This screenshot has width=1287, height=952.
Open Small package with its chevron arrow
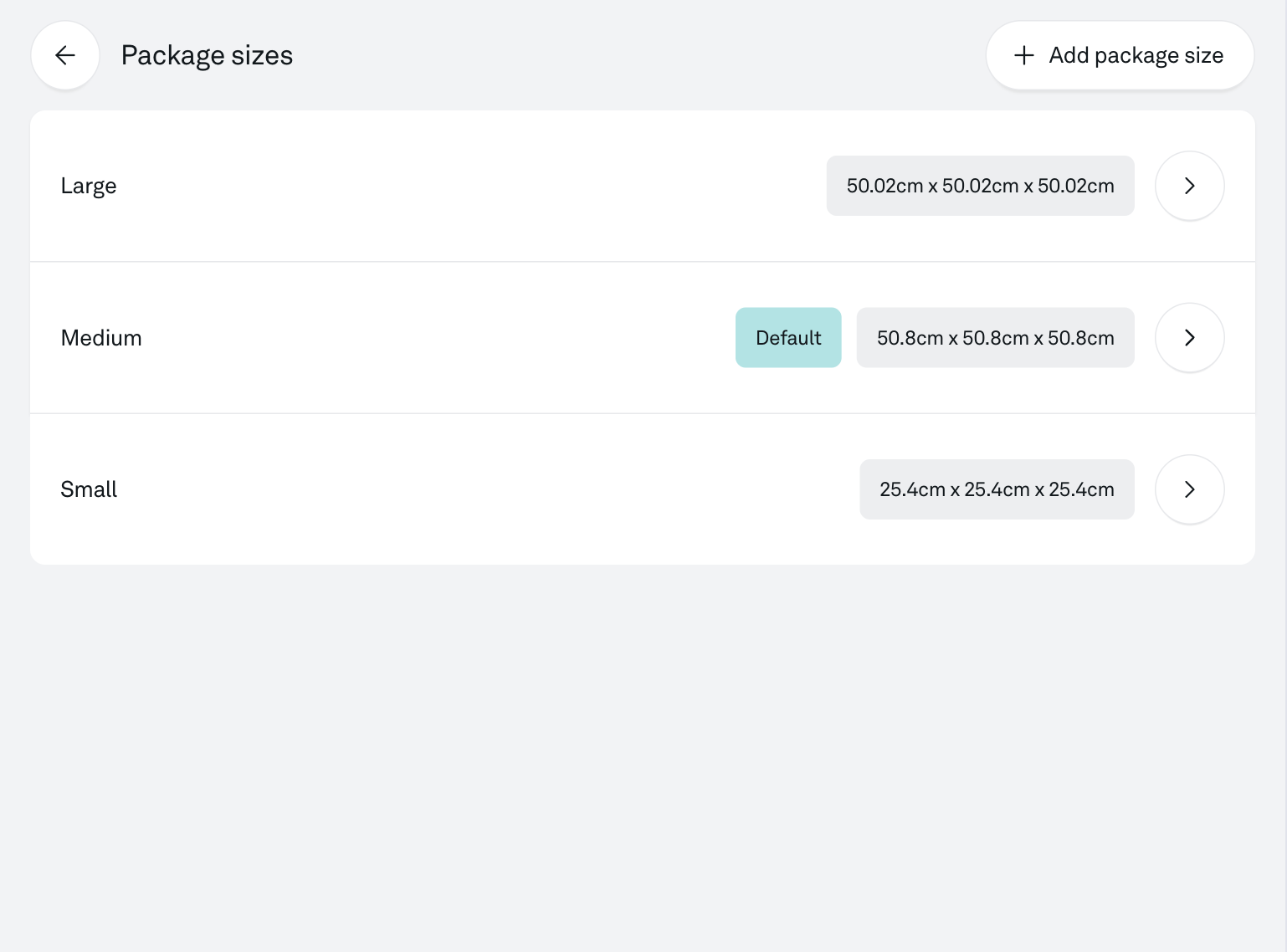pyautogui.click(x=1189, y=489)
